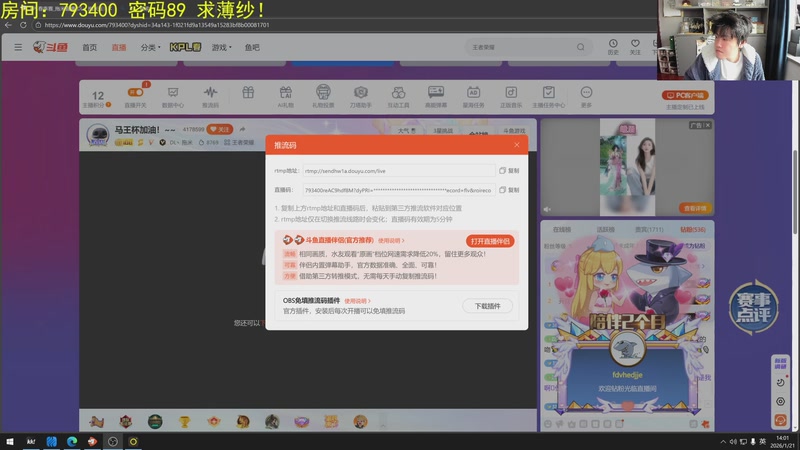Click the share arrow beside 关注
The image size is (800, 450).
point(242,129)
